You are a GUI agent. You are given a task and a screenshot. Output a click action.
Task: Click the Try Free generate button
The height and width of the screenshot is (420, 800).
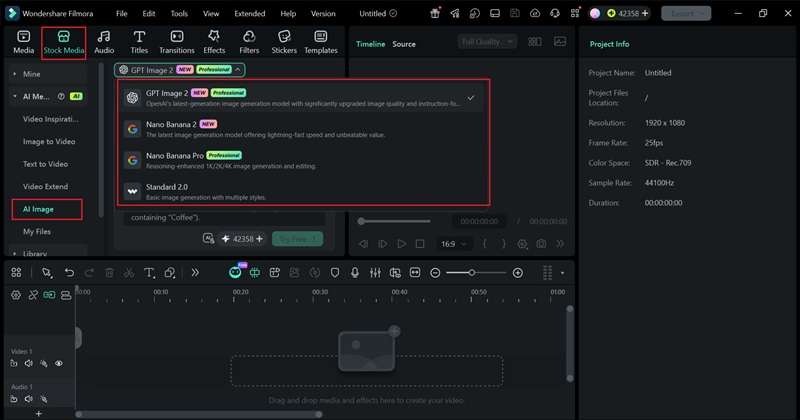point(297,239)
